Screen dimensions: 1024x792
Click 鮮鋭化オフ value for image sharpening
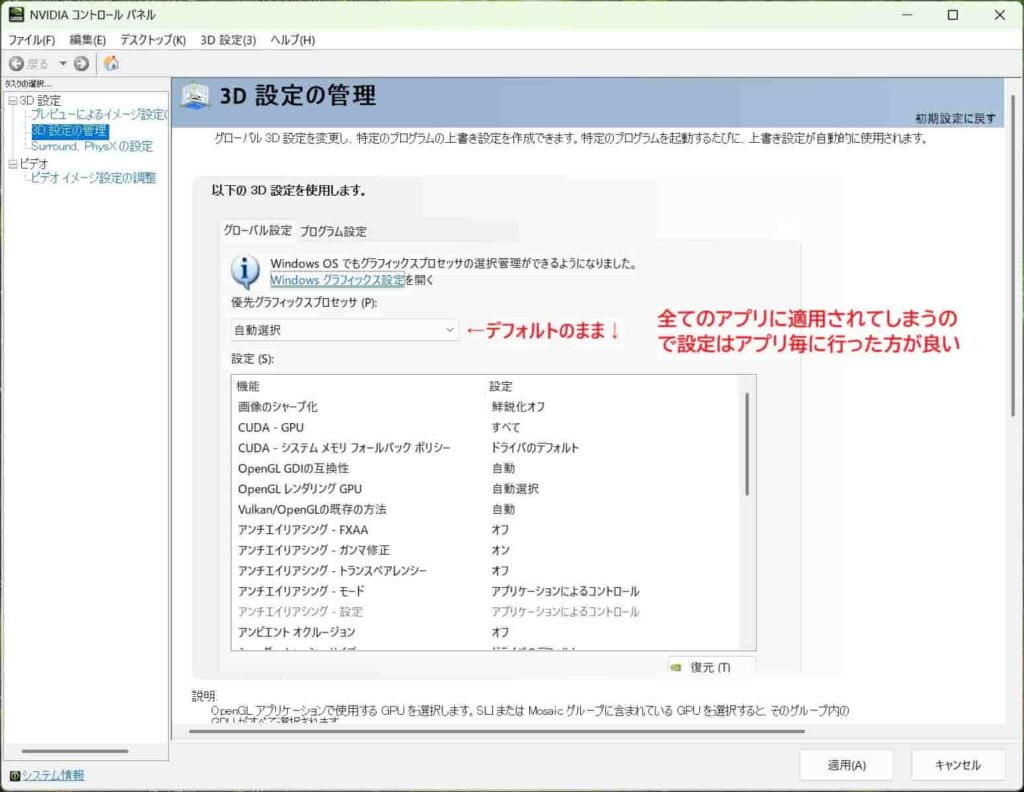coord(518,407)
